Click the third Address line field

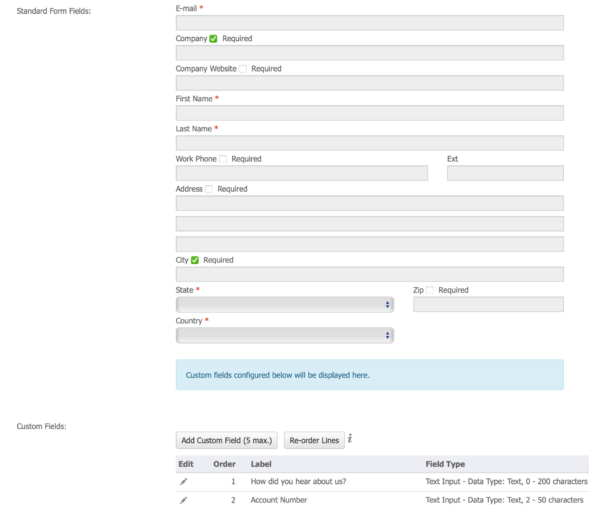(x=370, y=244)
